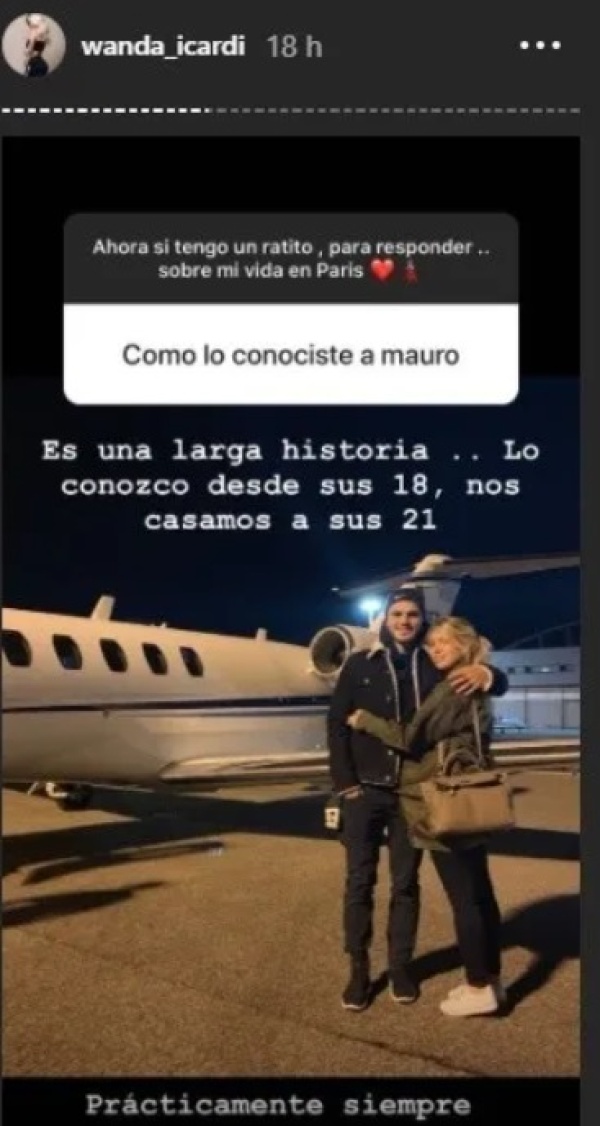Screen dimensions: 600x1126
Task: Click the red heart emoji in the sticker
Action: tap(384, 272)
